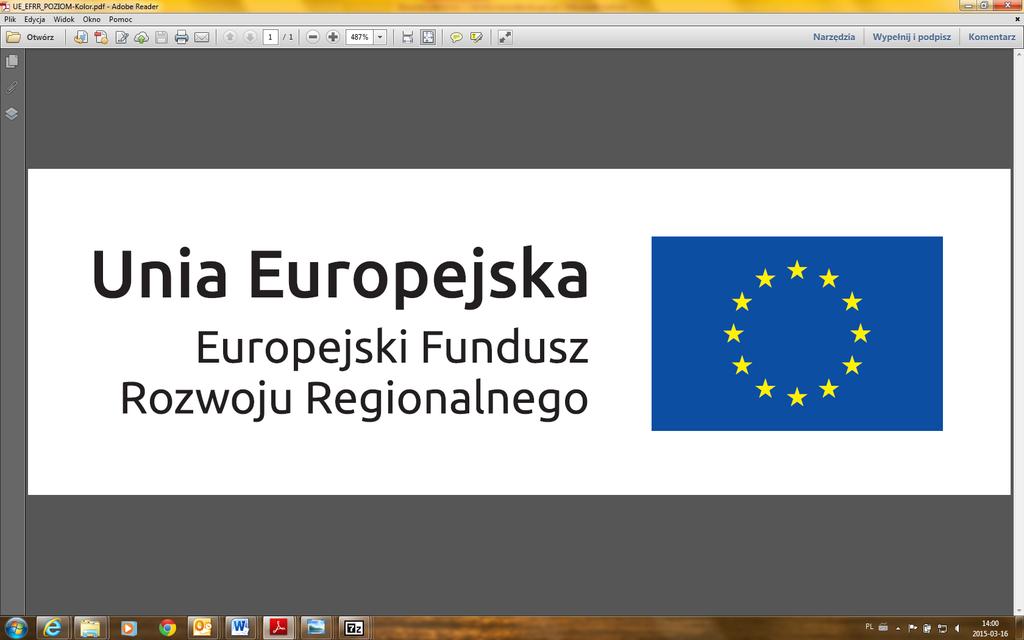Open the Pomoc menu

coord(120,20)
